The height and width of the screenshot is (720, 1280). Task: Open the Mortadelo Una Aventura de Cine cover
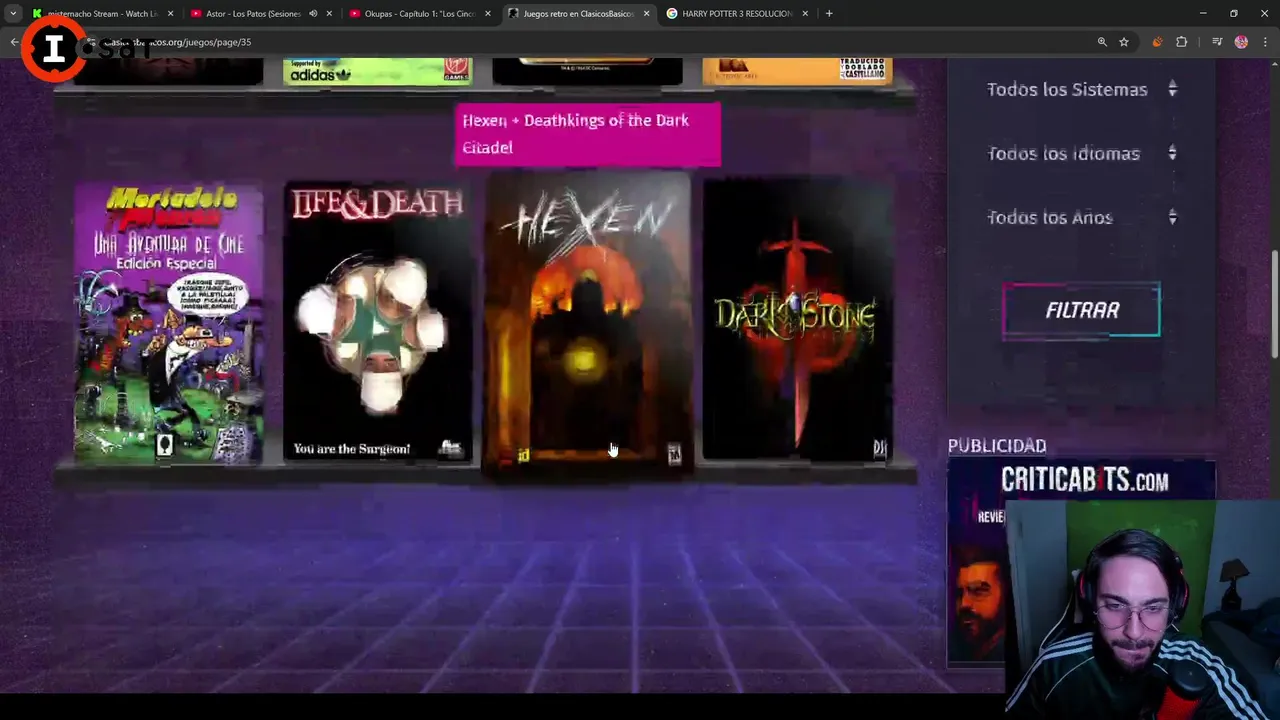(168, 323)
